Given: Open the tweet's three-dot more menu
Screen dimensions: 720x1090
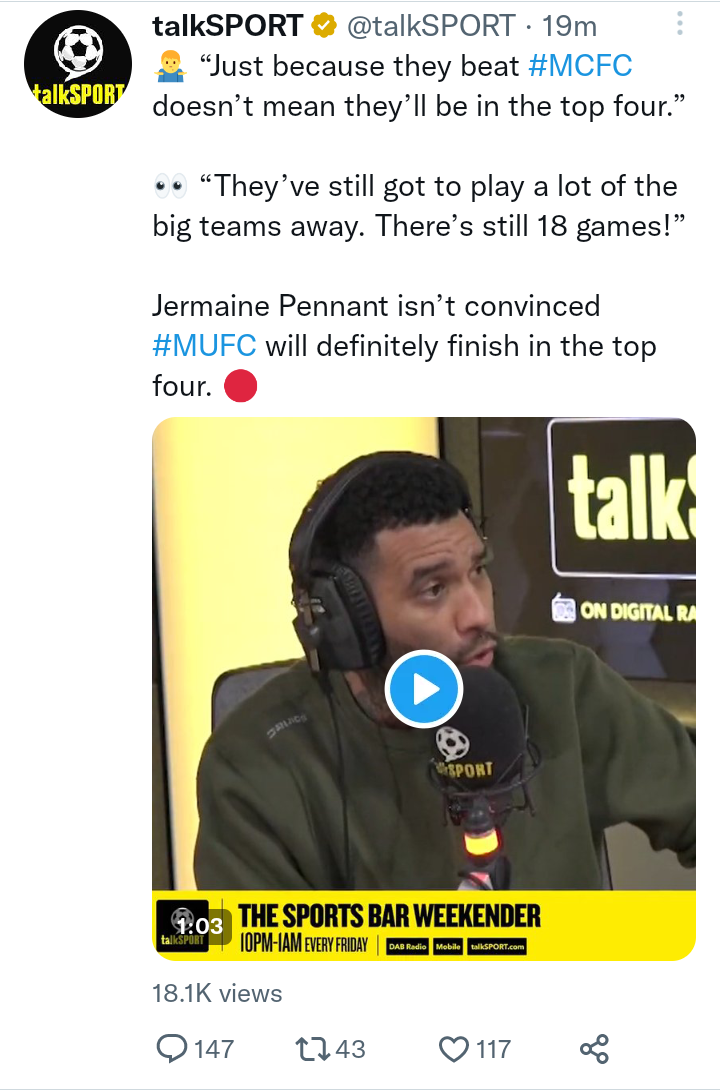Looking at the screenshot, I should tap(680, 24).
